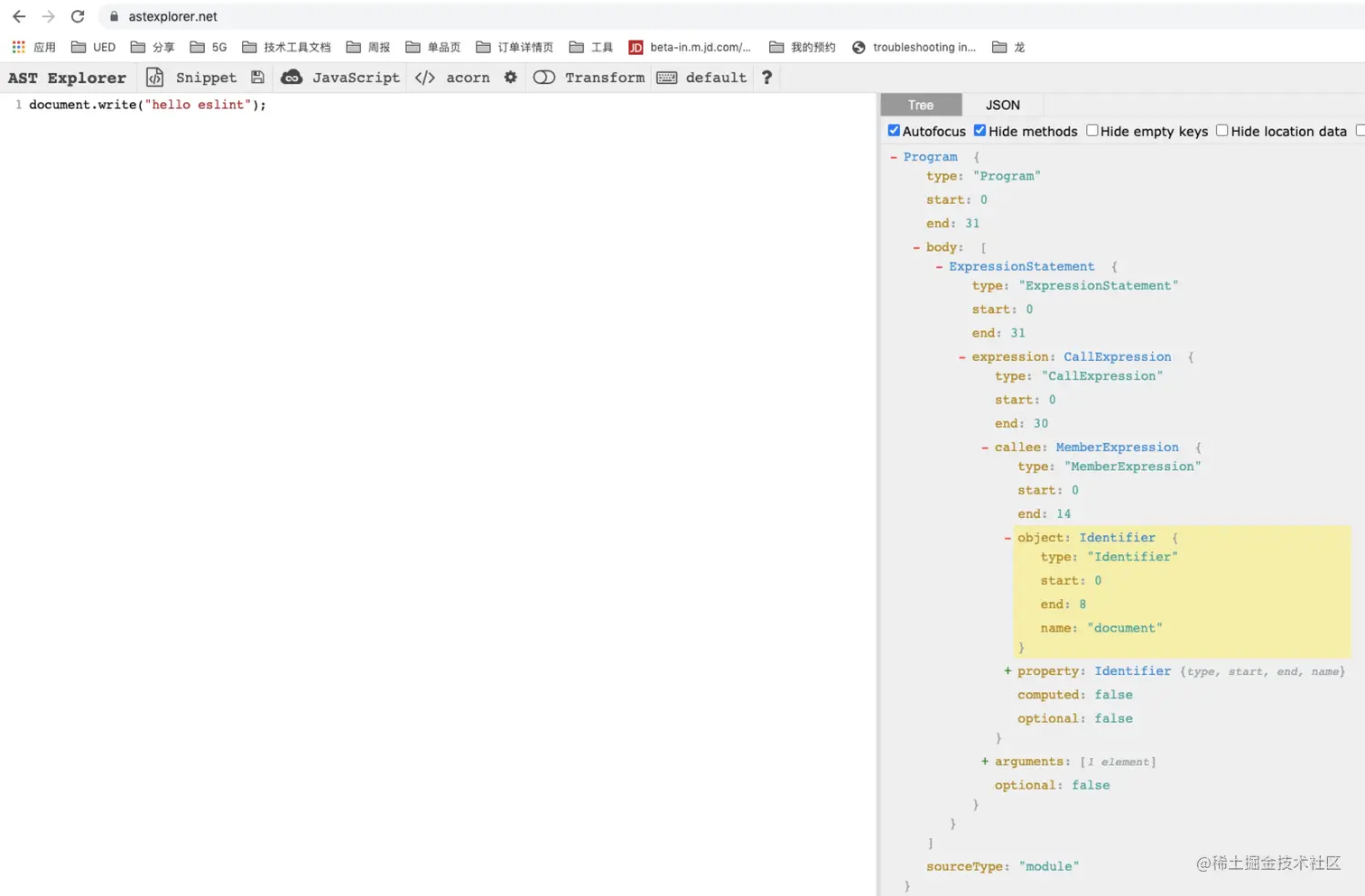This screenshot has height=896, width=1365.
Task: Toggle the Transform switch
Action: click(x=544, y=78)
